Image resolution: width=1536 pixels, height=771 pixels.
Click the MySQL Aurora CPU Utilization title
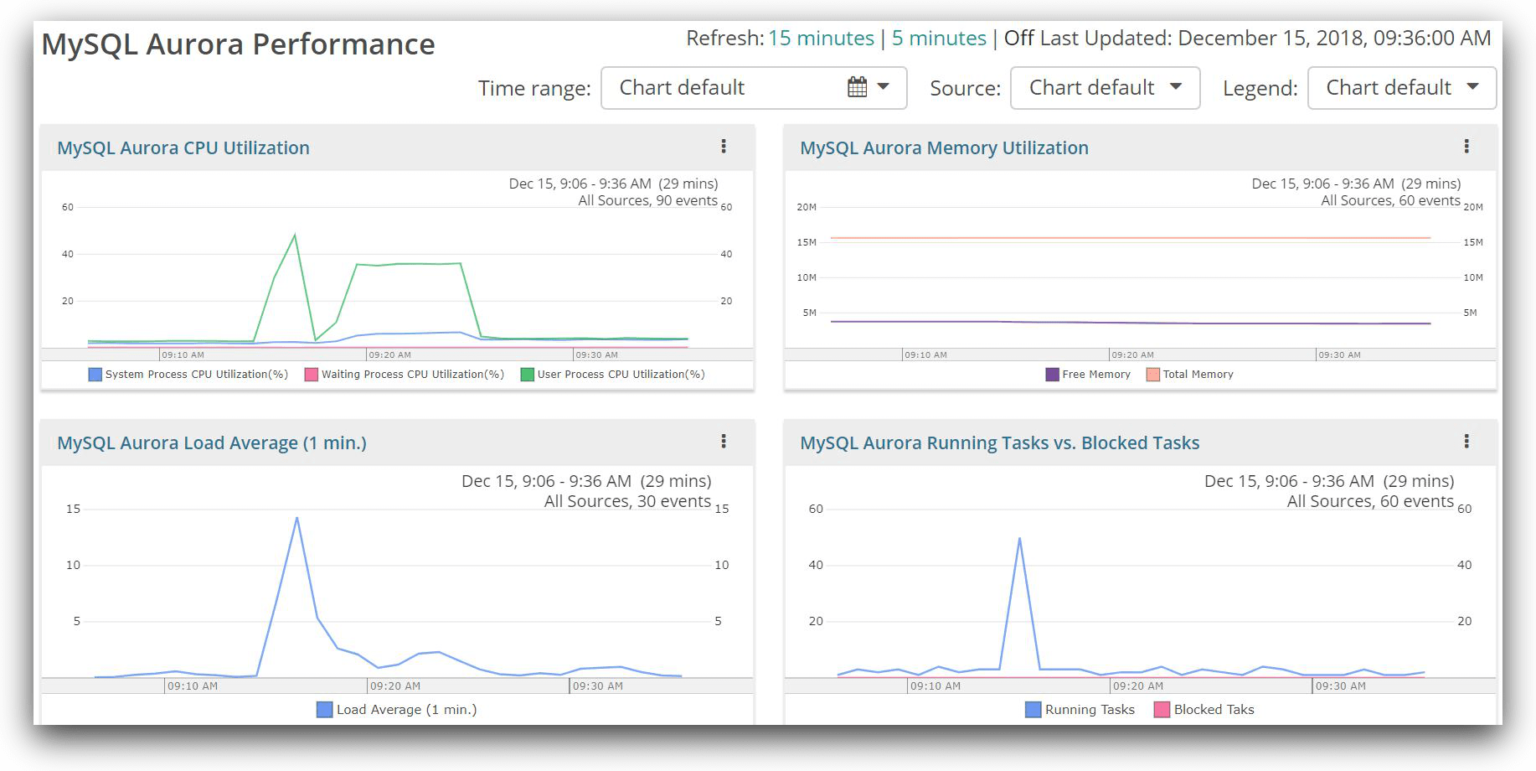[x=183, y=146]
